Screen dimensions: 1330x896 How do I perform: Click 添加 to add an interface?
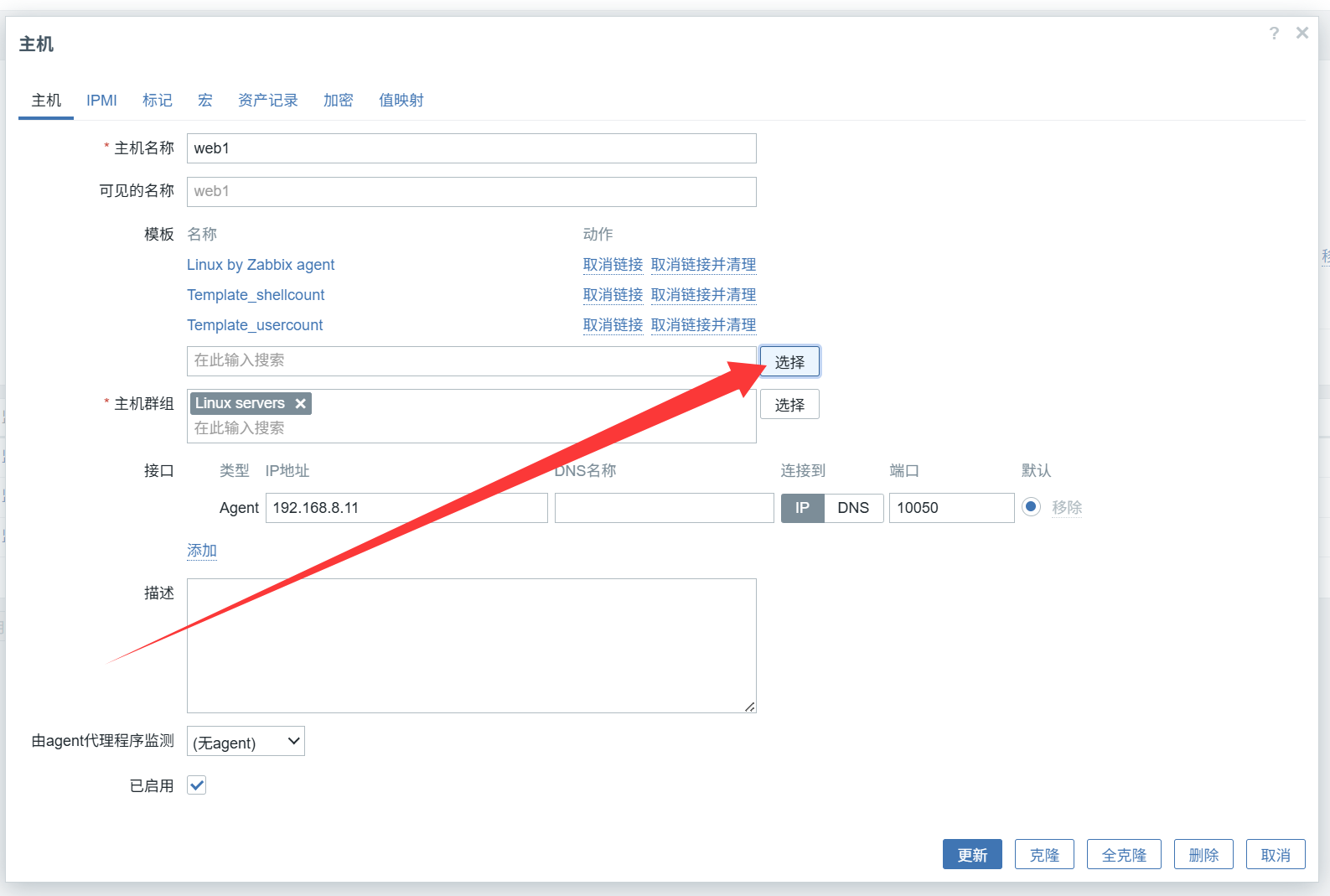(202, 551)
